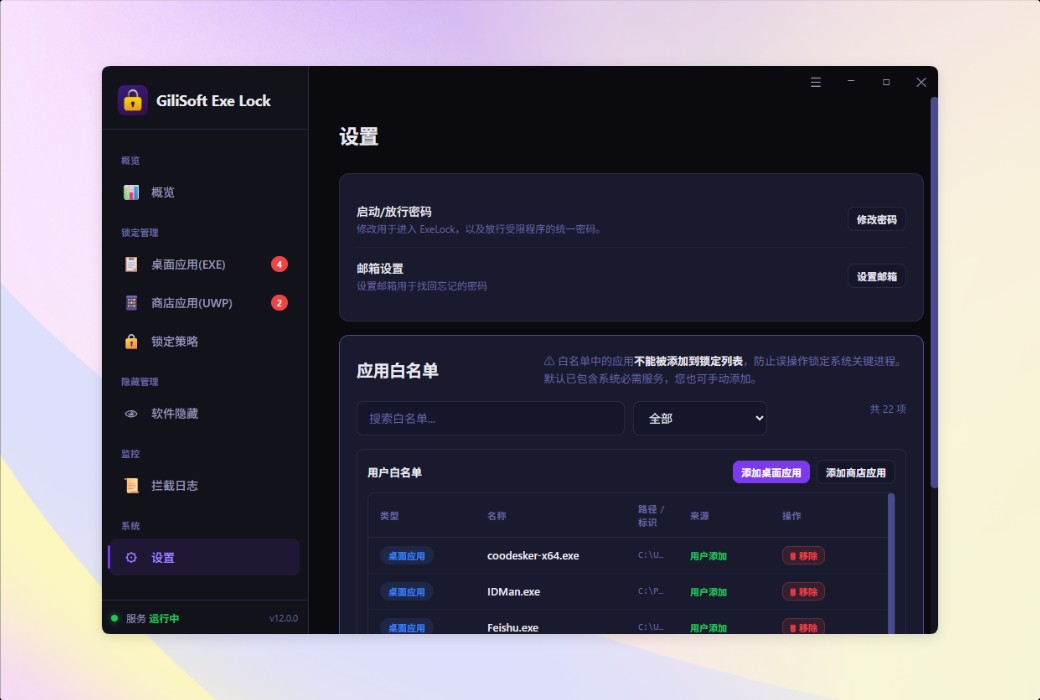Click the 共 22 项 count label
The height and width of the screenshot is (700, 1040).
coord(887,409)
